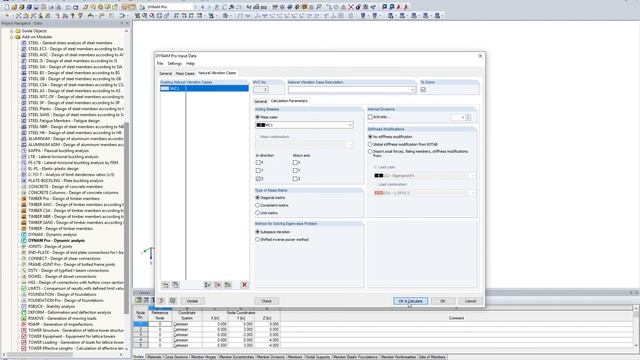Screen dimensions: 640x360
Task: Open Mass case MC1 dropdown
Action: (350, 125)
